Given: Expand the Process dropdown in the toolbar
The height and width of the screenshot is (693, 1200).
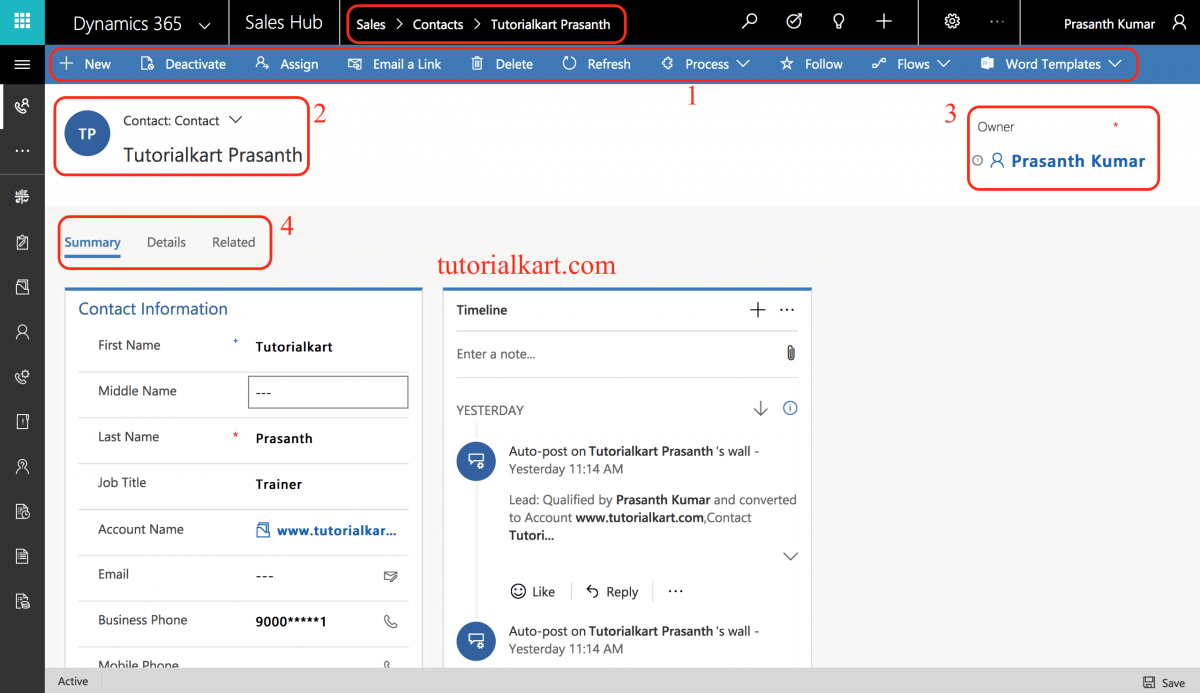Looking at the screenshot, I should click(741, 63).
